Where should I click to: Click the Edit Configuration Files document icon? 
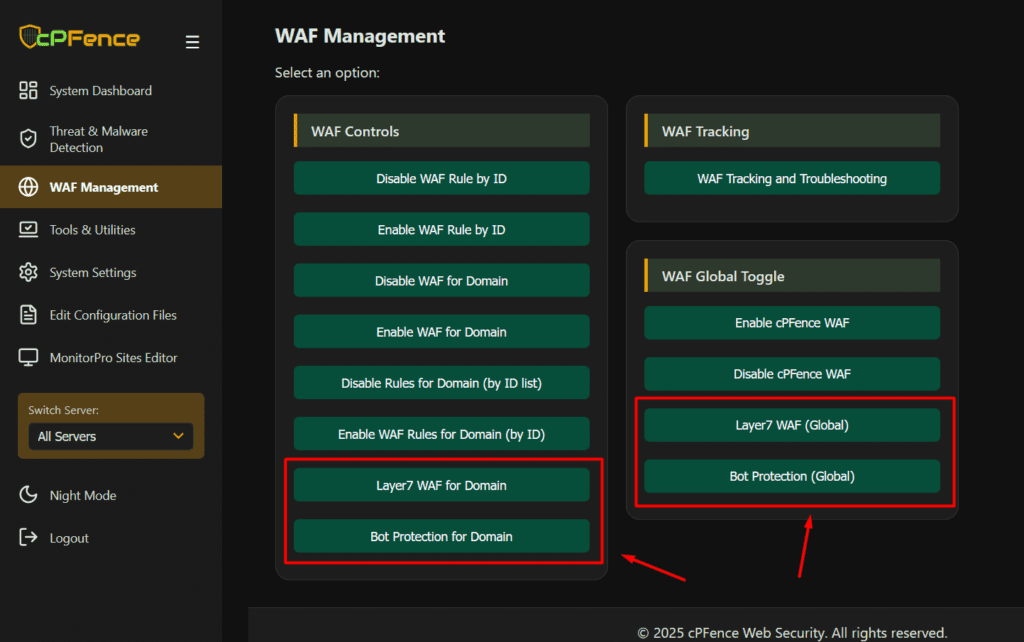point(28,314)
